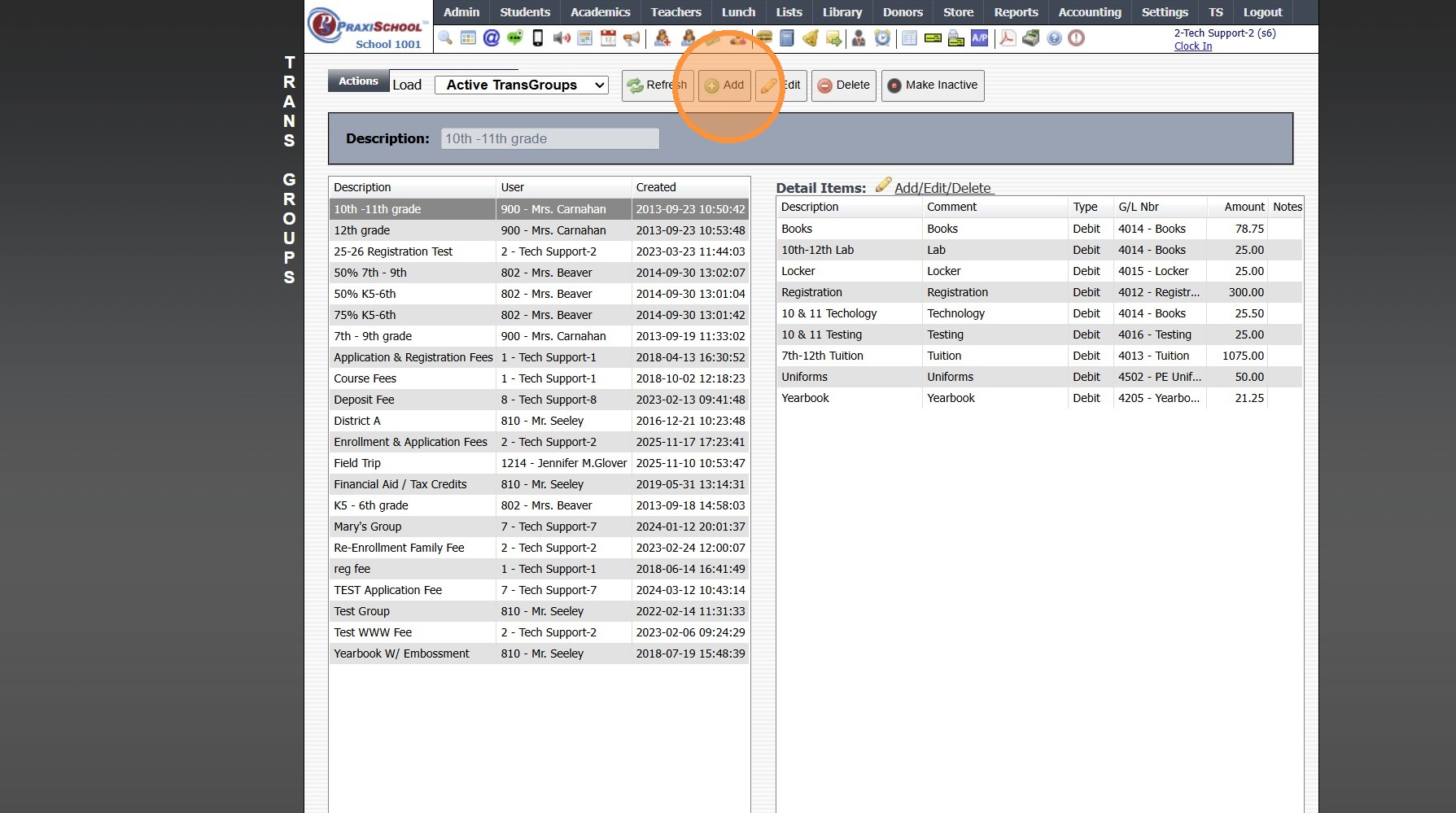
Task: Click the Description text field
Action: click(549, 139)
